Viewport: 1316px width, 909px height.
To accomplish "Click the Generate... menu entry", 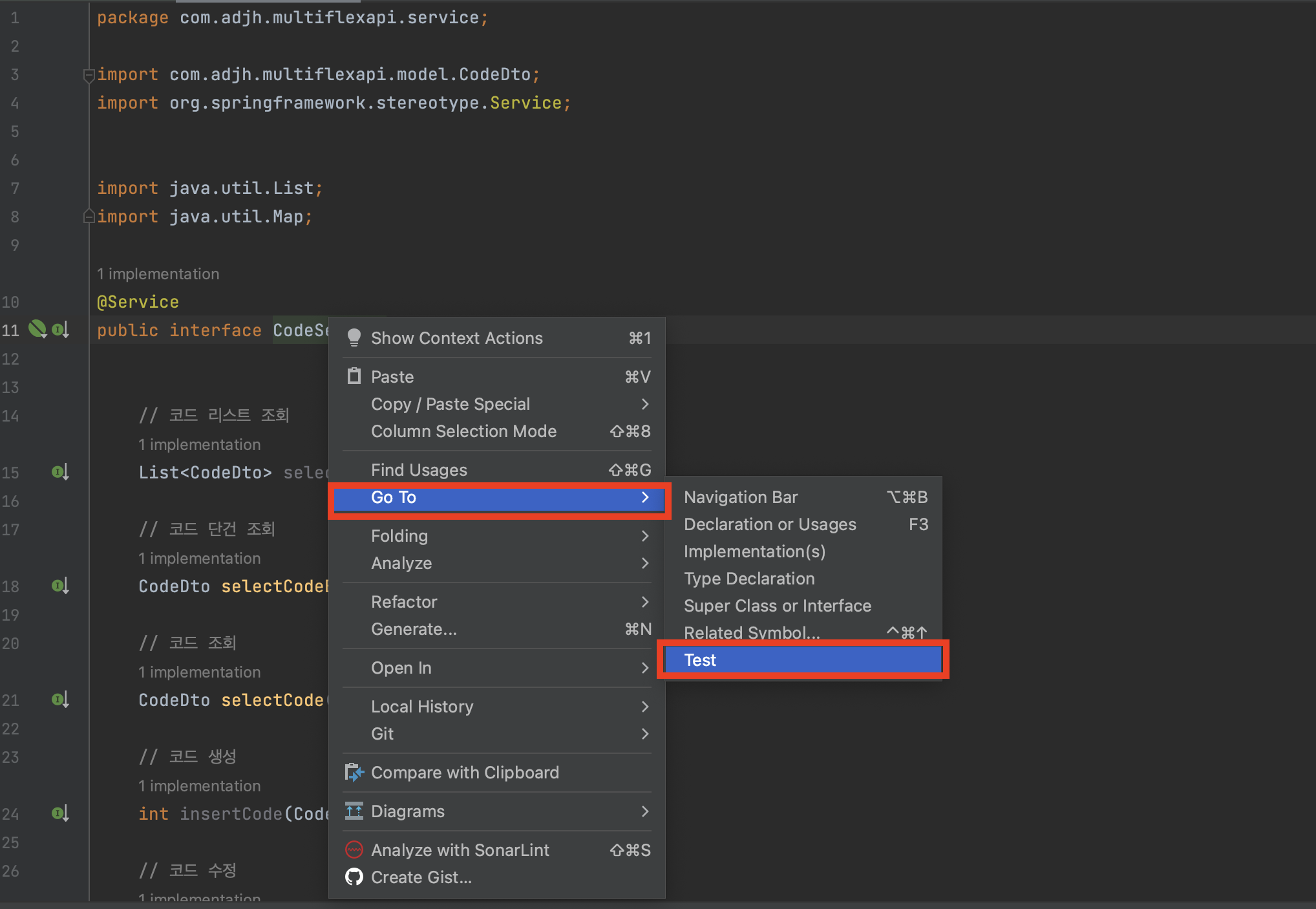I will click(x=414, y=629).
